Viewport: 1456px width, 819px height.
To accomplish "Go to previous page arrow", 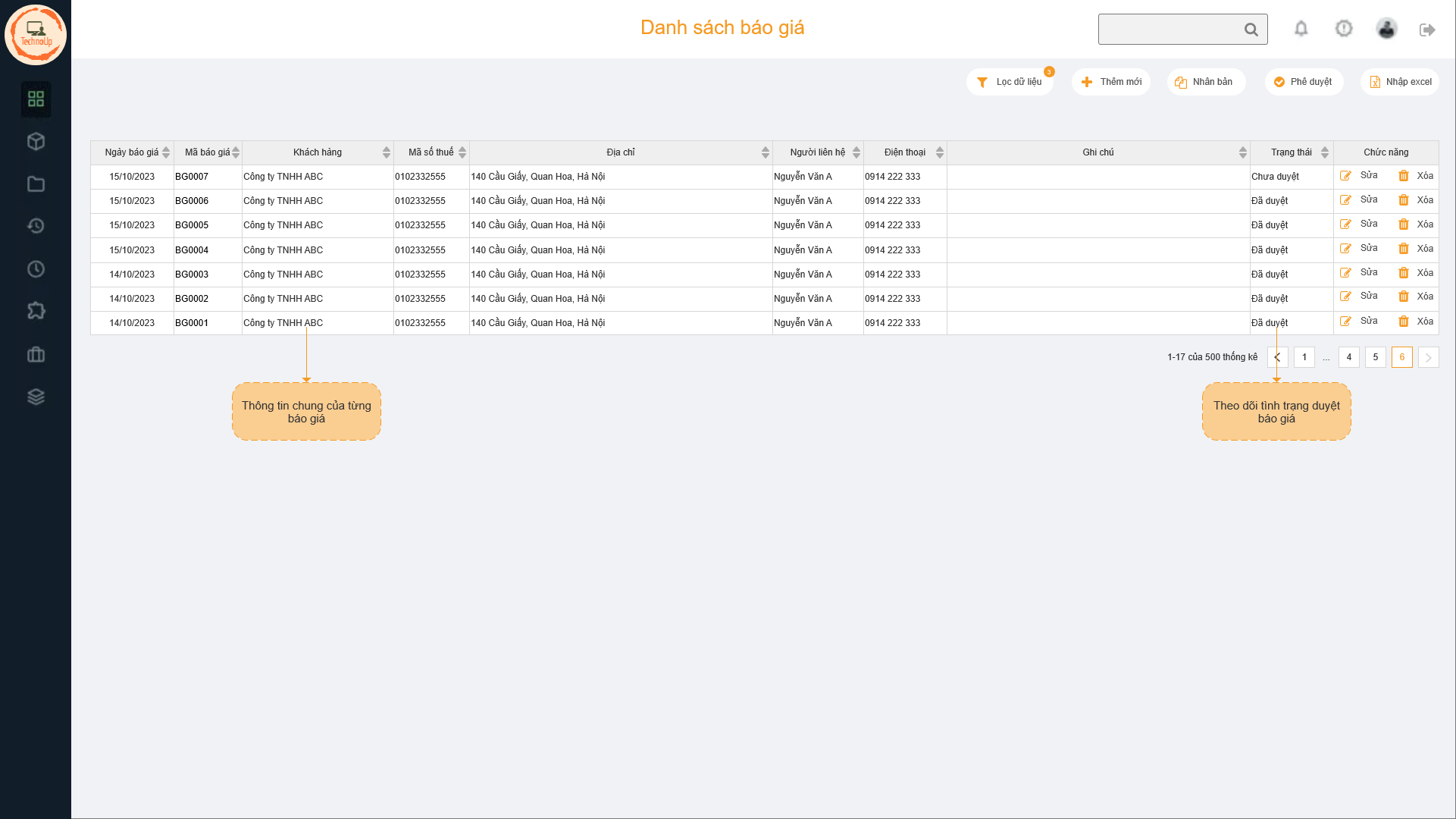I will [x=1277, y=357].
